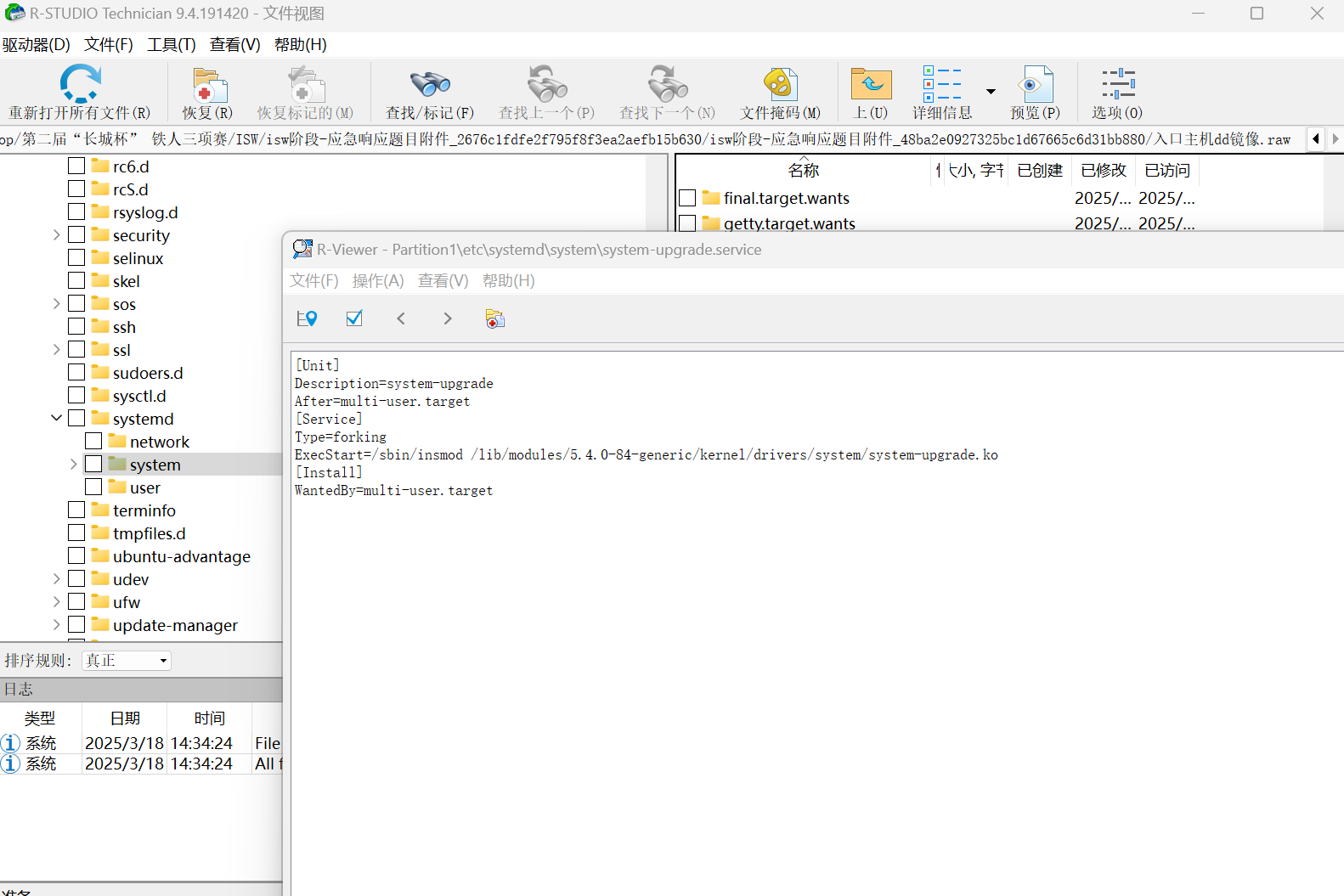Screen dimensions: 1344x896
Task: Open the Options settings icon
Action: [x=1117, y=85]
